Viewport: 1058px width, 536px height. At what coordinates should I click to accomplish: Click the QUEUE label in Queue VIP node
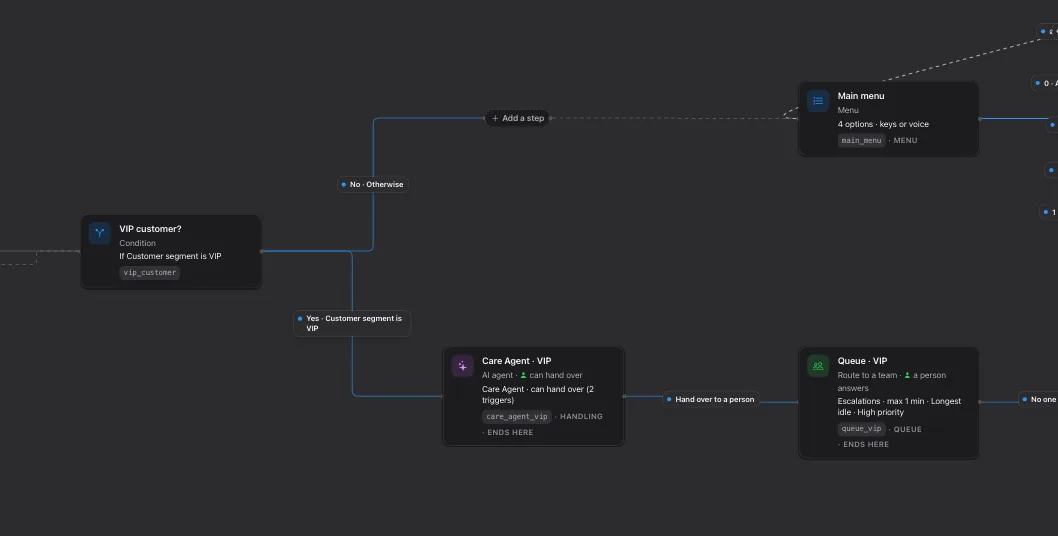pyautogui.click(x=908, y=429)
